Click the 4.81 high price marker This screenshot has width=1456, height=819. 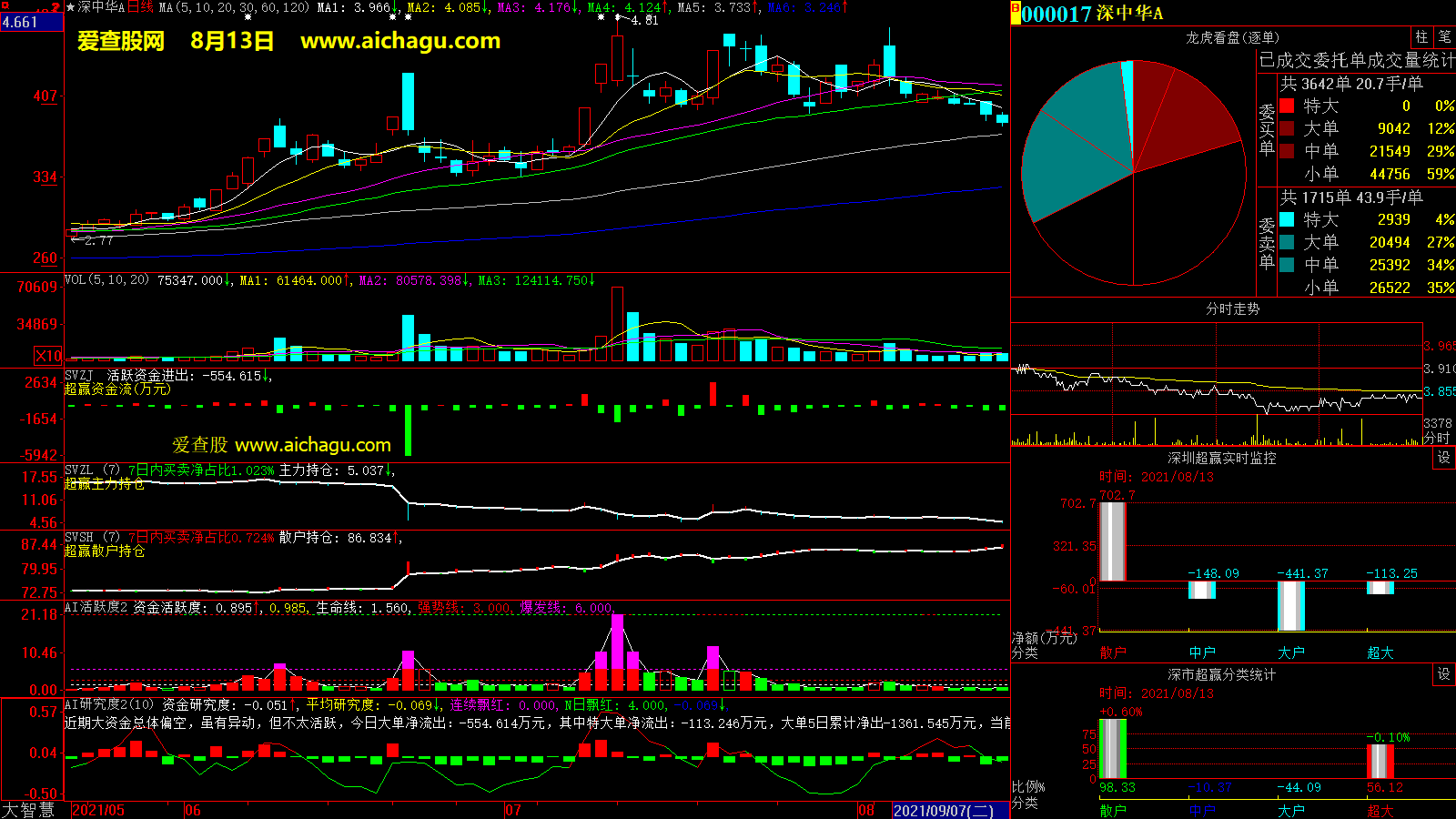(643, 20)
